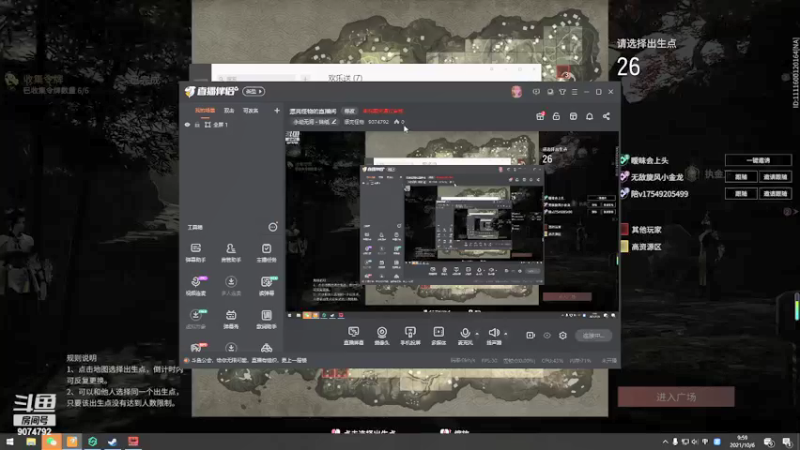Open the Windows Start button
The image size is (800, 450).
(x=10, y=442)
